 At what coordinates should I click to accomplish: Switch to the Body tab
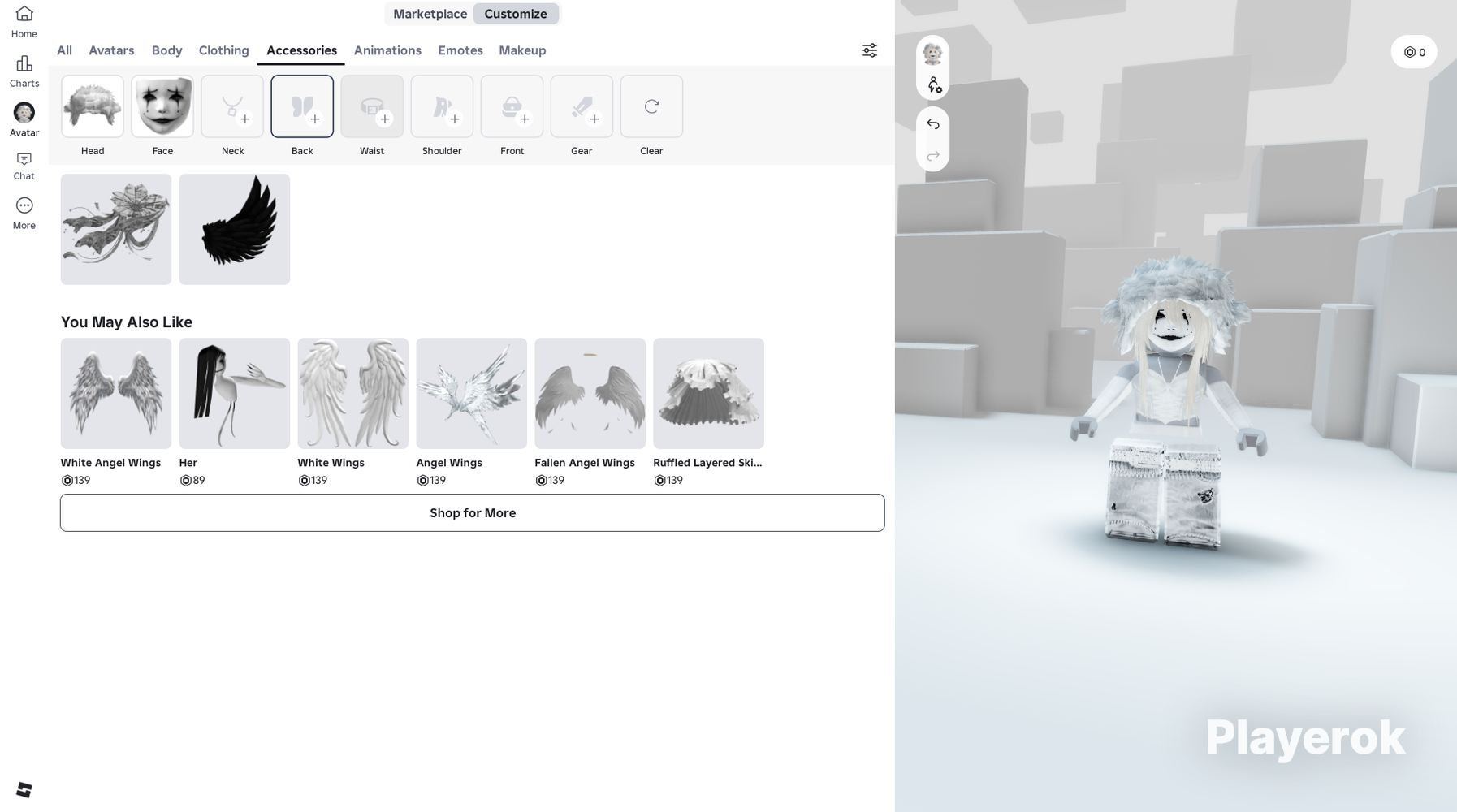click(x=166, y=50)
